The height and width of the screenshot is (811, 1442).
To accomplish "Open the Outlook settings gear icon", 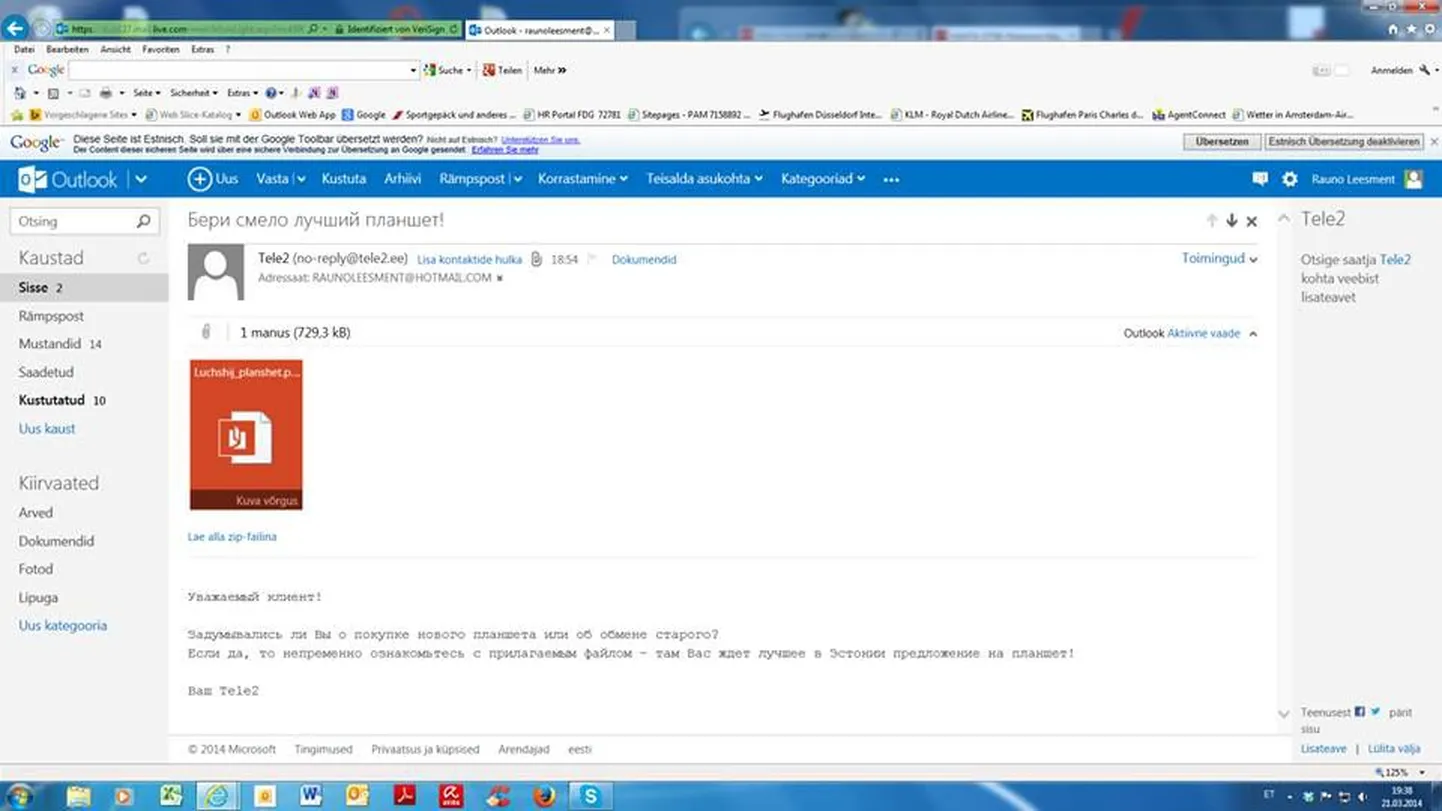I will tap(1290, 179).
